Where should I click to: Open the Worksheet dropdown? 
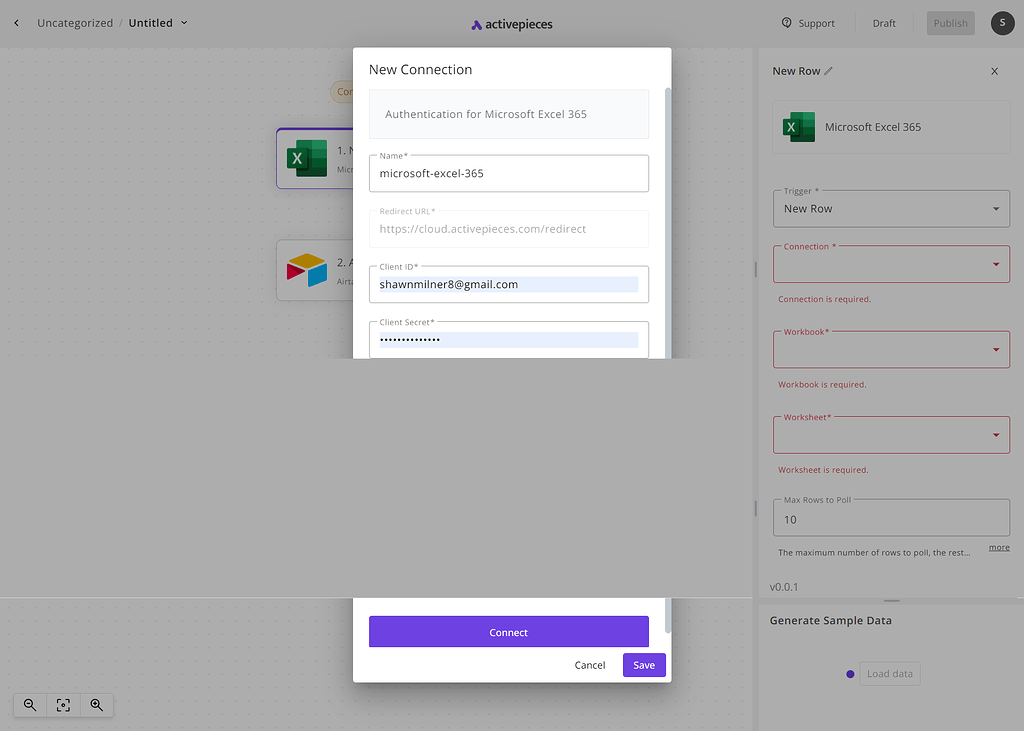pos(891,435)
